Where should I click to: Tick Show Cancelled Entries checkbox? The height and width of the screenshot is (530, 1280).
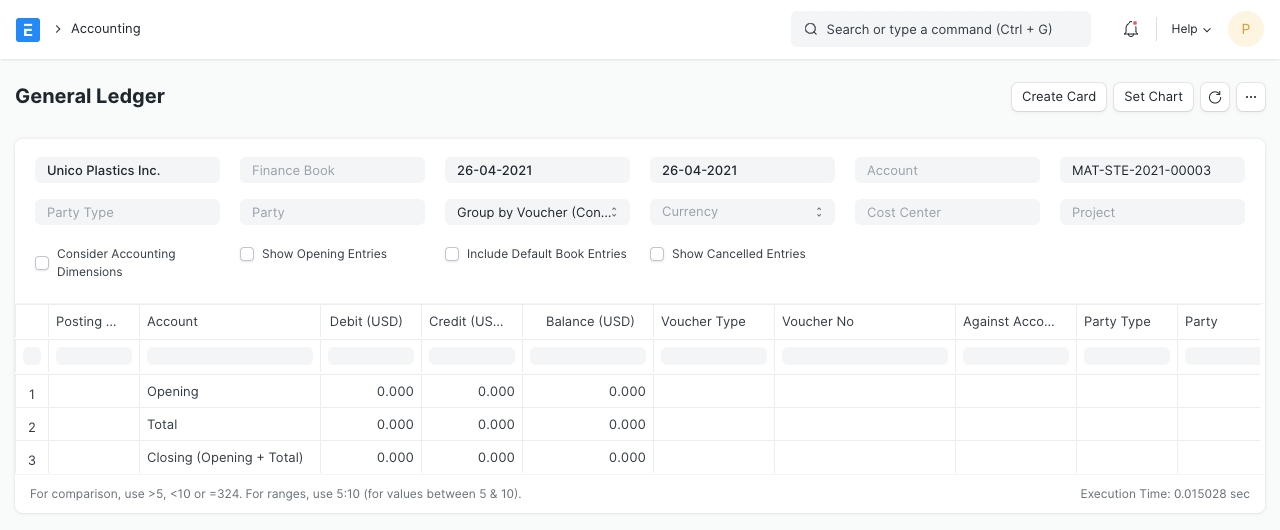(657, 254)
